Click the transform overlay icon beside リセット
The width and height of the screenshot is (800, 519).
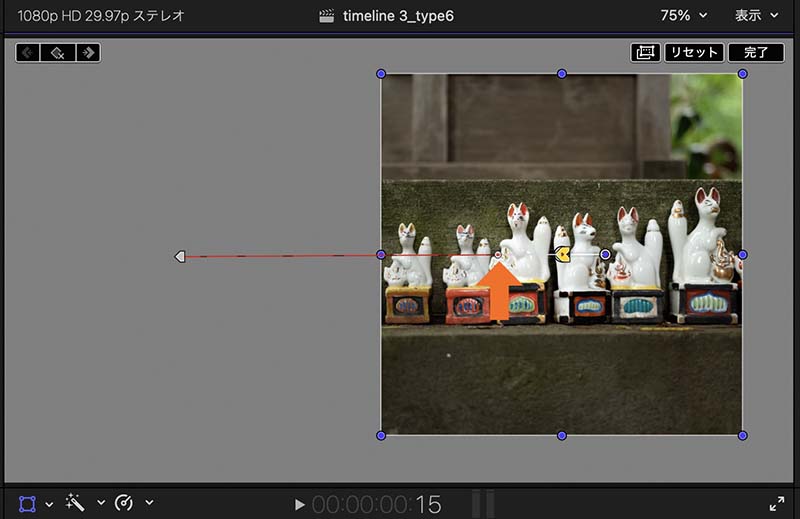[x=645, y=53]
